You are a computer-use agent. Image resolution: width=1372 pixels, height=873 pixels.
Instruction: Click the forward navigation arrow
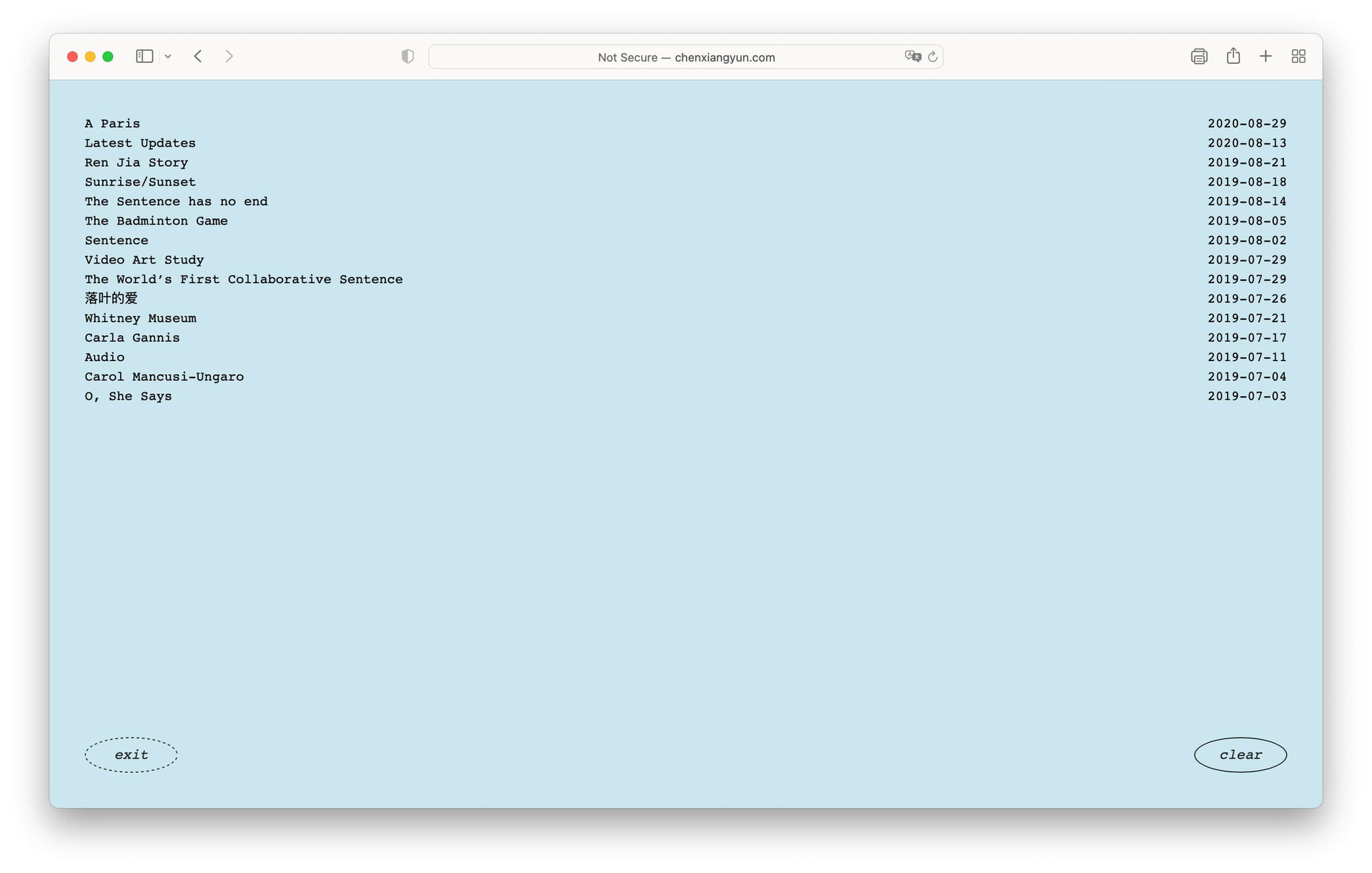point(229,56)
